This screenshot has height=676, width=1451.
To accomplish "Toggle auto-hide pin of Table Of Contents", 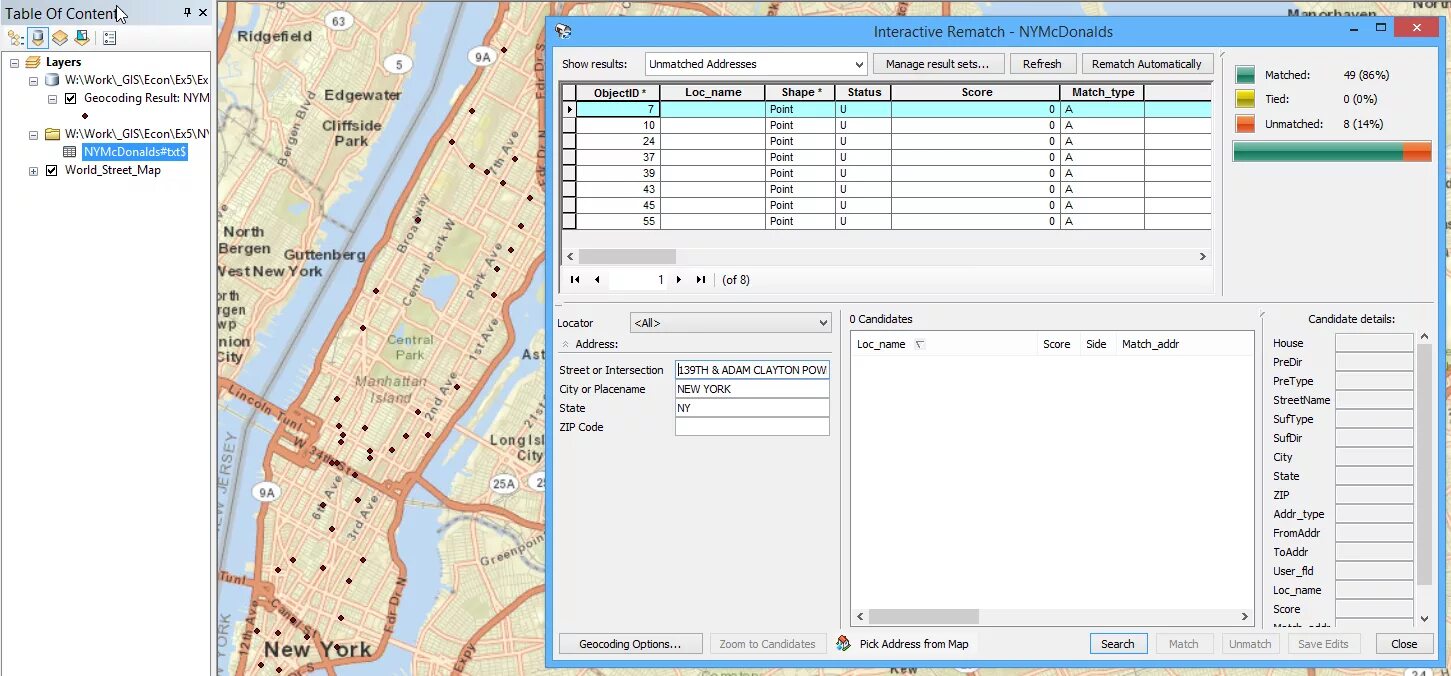I will 187,13.
